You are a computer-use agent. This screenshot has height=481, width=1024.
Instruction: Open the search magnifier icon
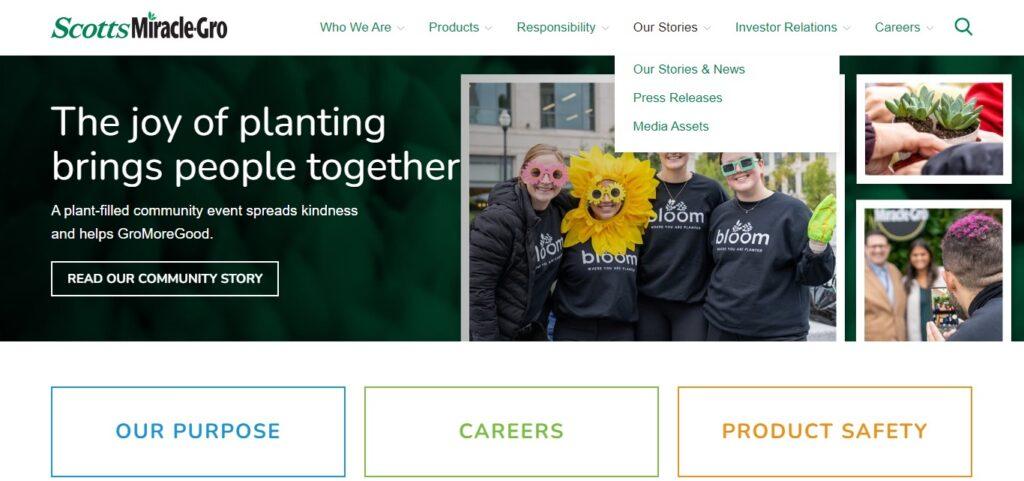point(963,27)
